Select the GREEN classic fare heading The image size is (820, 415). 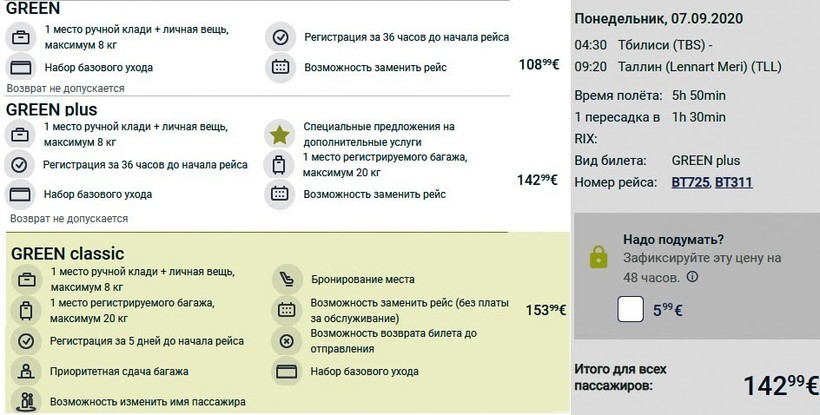pos(67,253)
